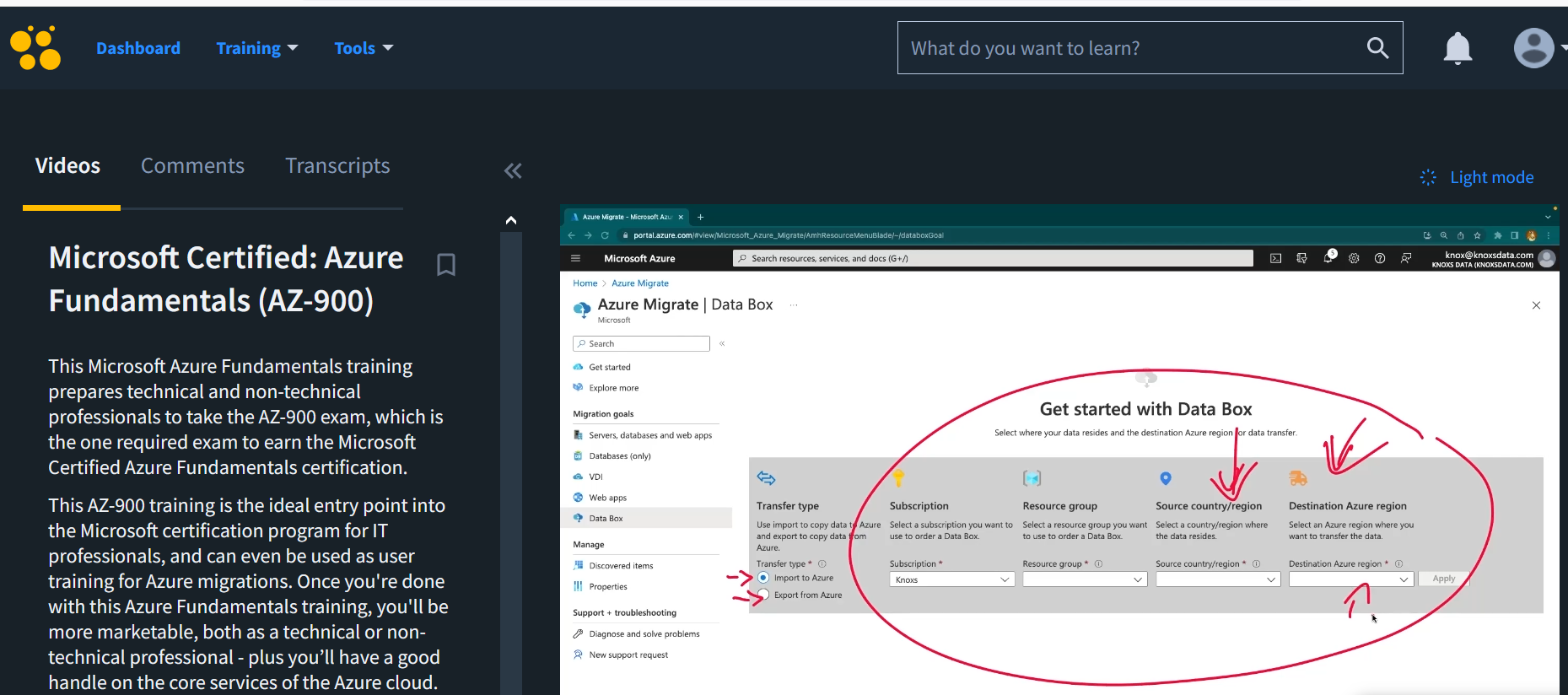Open the Azure hamburger menu
This screenshot has width=1568, height=695.
[576, 259]
